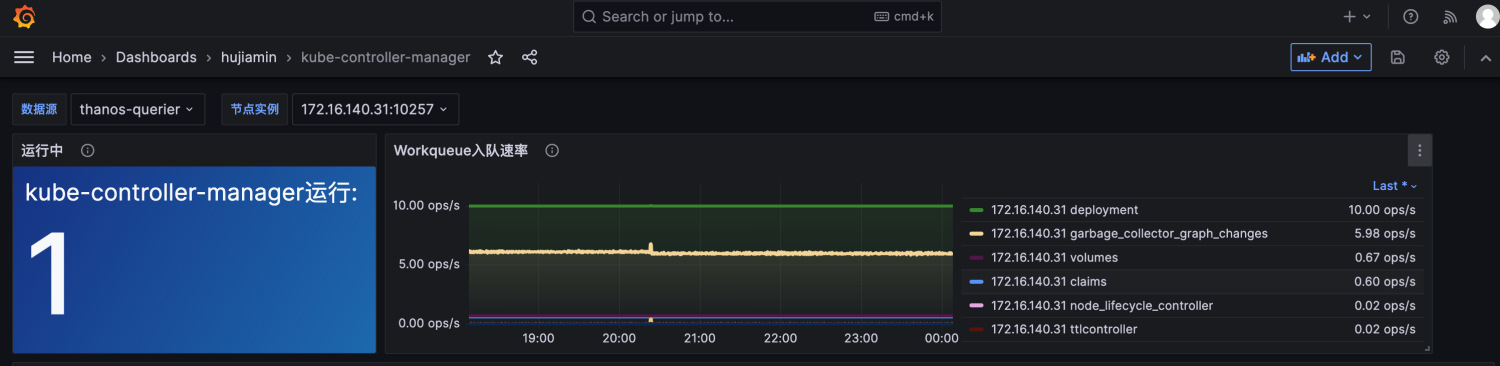Screen dimensions: 1500x366
Task: Click the 节点实例 variable label
Action: tap(254, 109)
